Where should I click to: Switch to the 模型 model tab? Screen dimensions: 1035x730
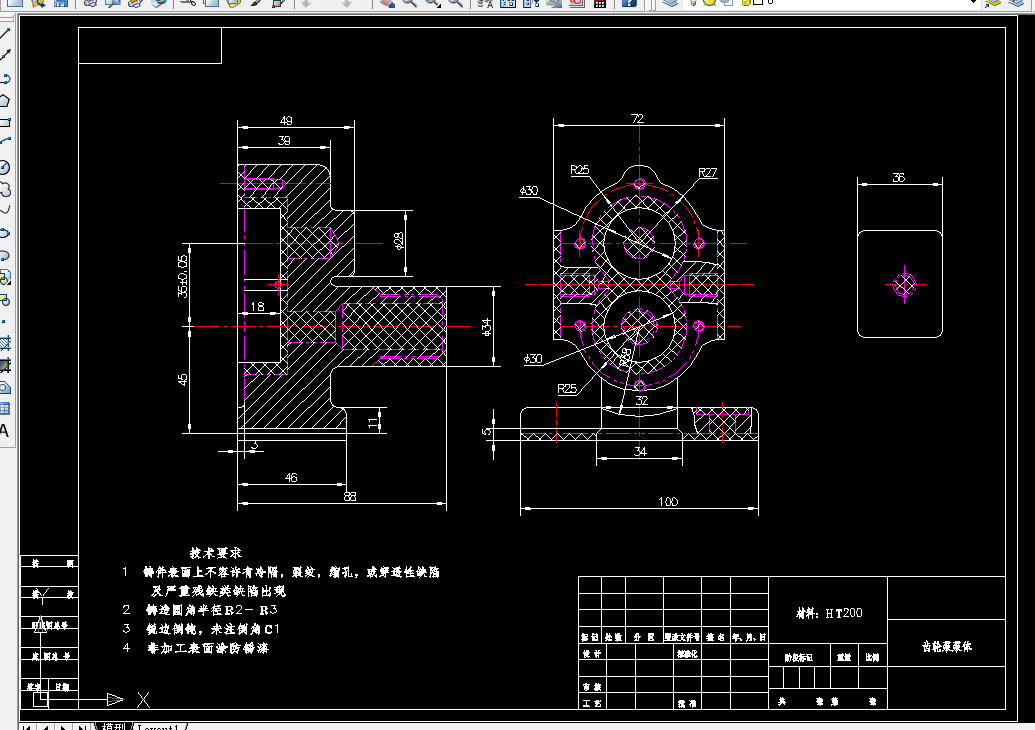[x=113, y=726]
